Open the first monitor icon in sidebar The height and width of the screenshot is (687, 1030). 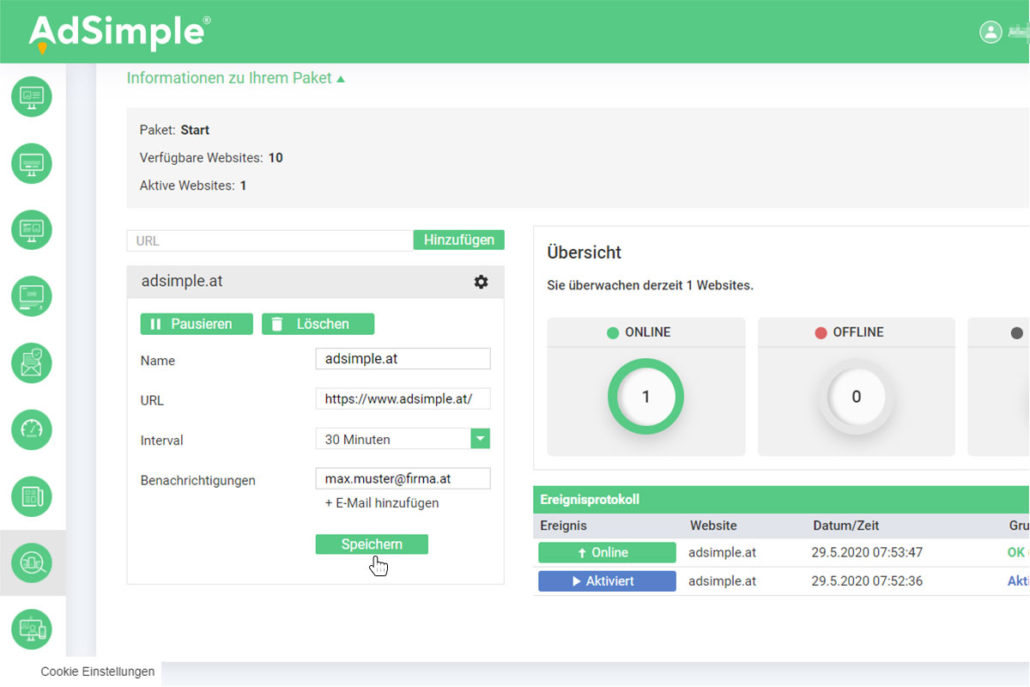click(x=31, y=97)
